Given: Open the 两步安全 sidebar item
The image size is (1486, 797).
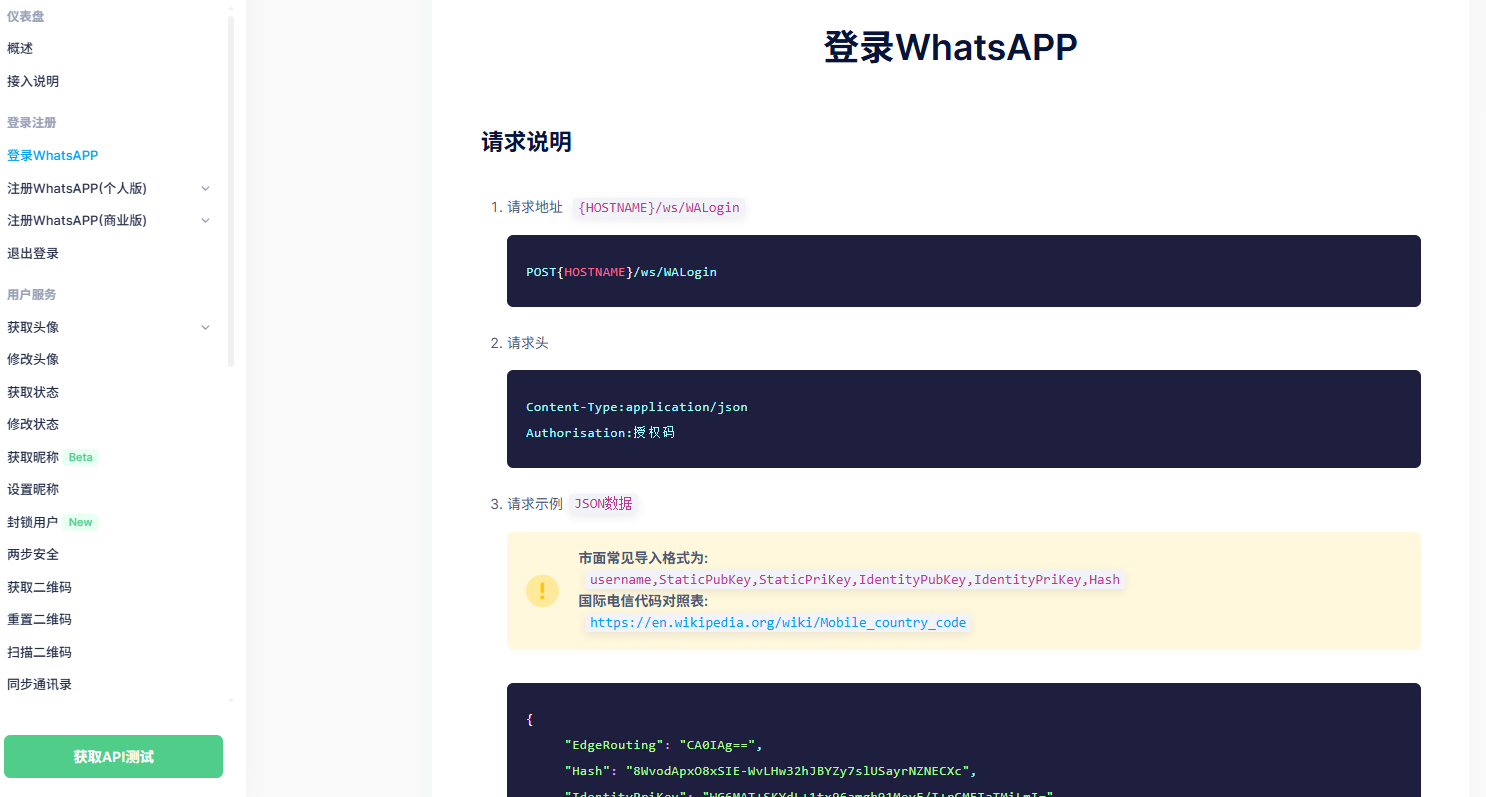Looking at the screenshot, I should 33,554.
